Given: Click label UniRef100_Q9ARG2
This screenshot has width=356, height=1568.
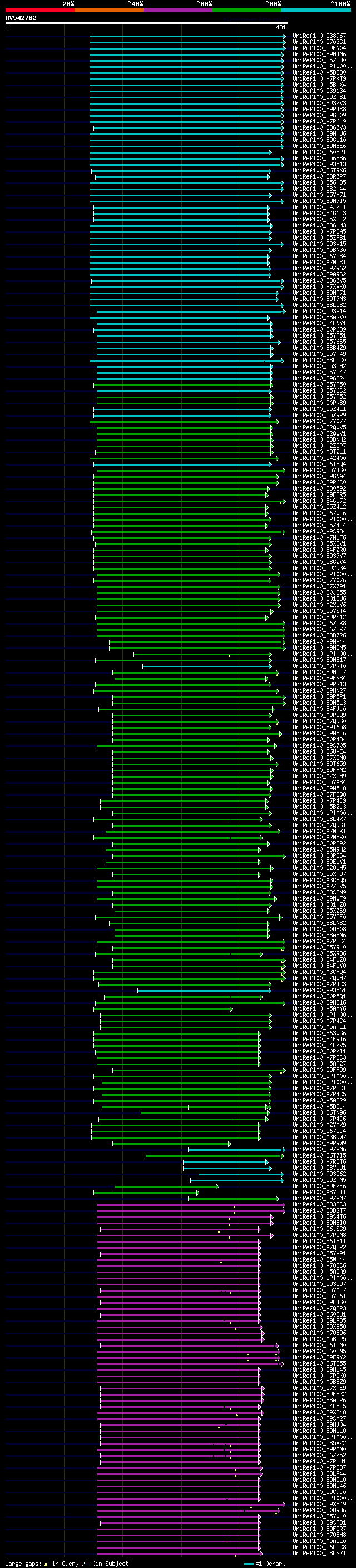Looking at the screenshot, I should point(319,275).
